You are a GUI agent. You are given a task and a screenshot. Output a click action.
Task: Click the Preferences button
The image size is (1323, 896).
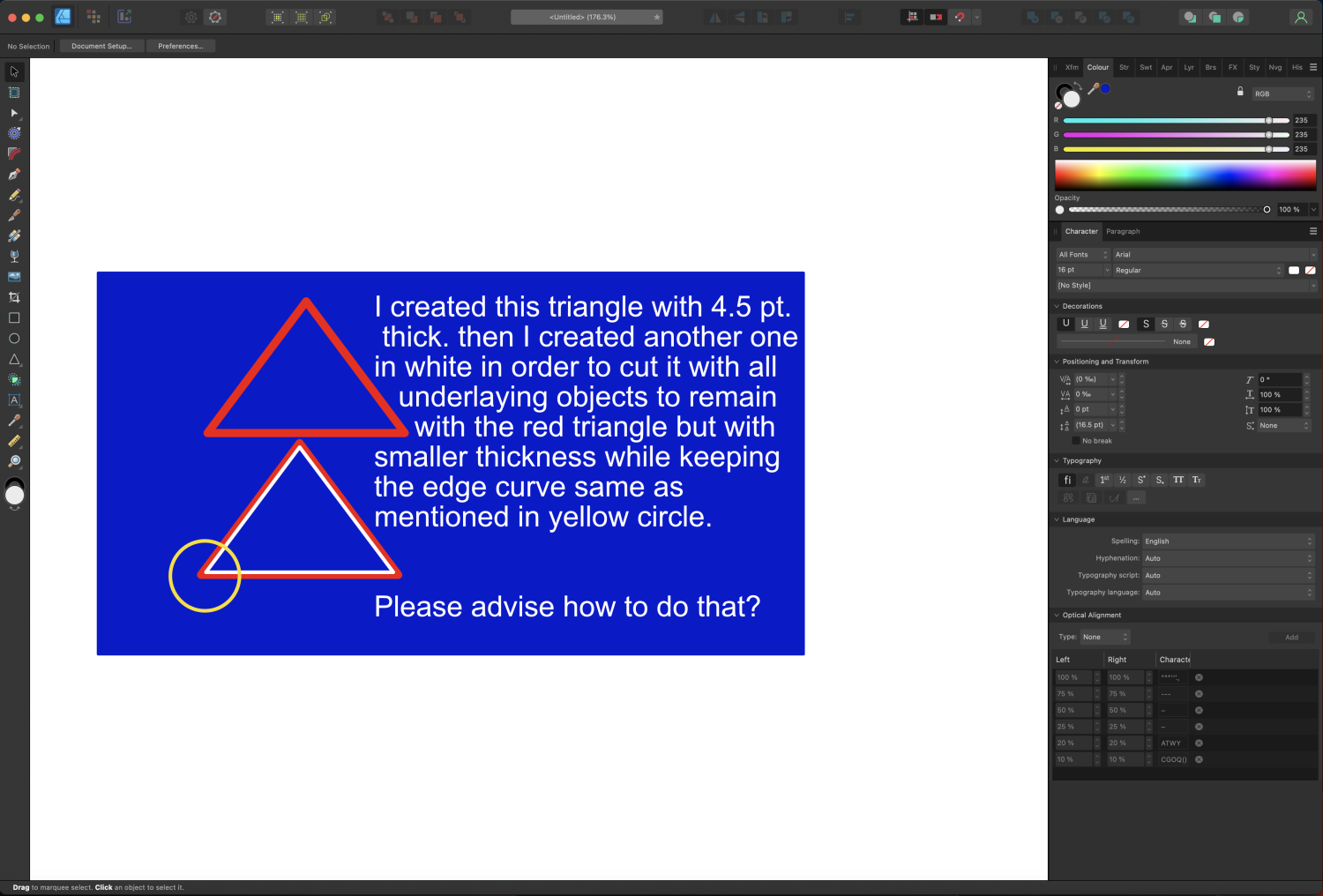[181, 46]
